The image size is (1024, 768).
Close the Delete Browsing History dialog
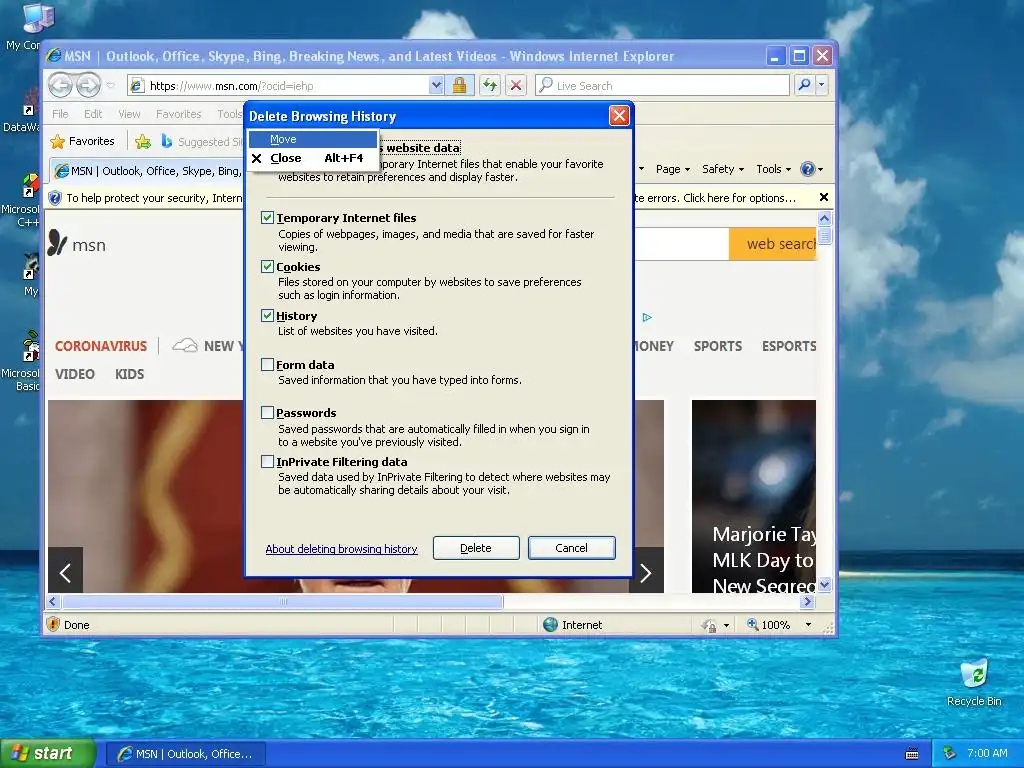click(x=618, y=116)
